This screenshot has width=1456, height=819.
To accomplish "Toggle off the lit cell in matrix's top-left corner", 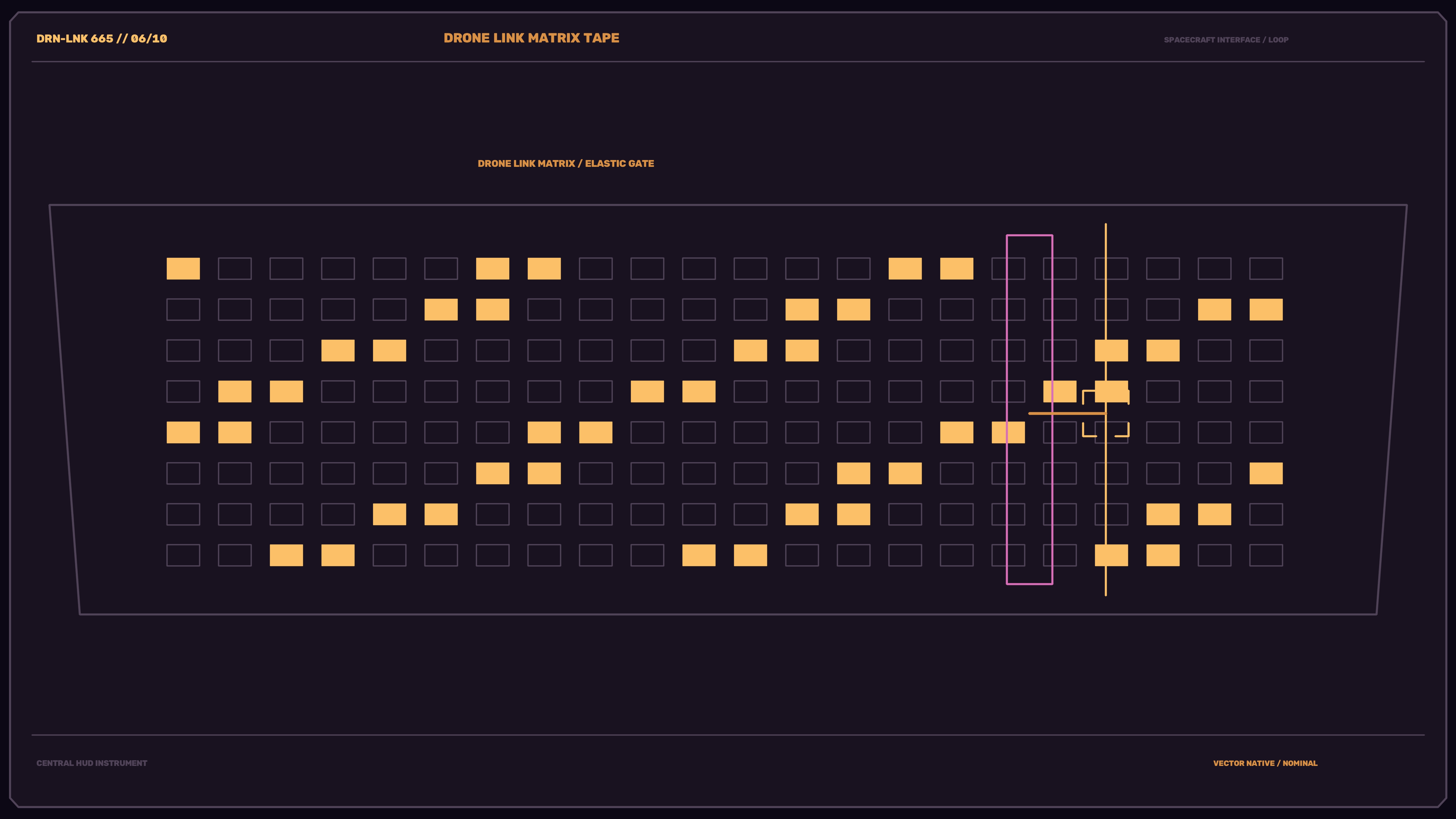I will click(x=183, y=268).
